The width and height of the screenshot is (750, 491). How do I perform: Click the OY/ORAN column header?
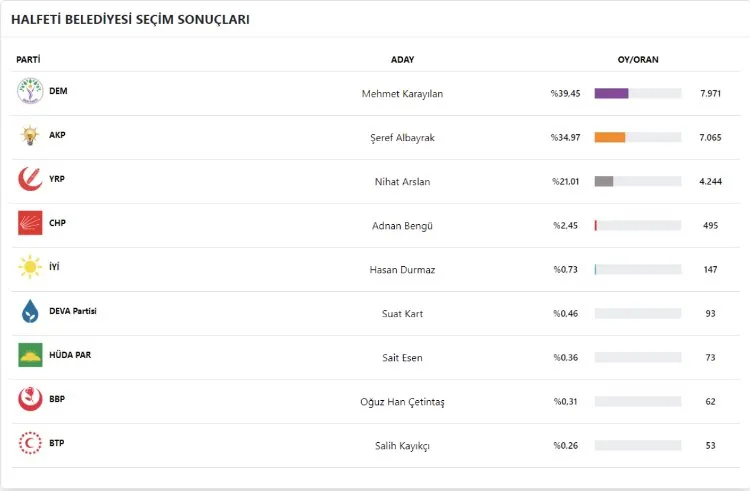tap(638, 60)
